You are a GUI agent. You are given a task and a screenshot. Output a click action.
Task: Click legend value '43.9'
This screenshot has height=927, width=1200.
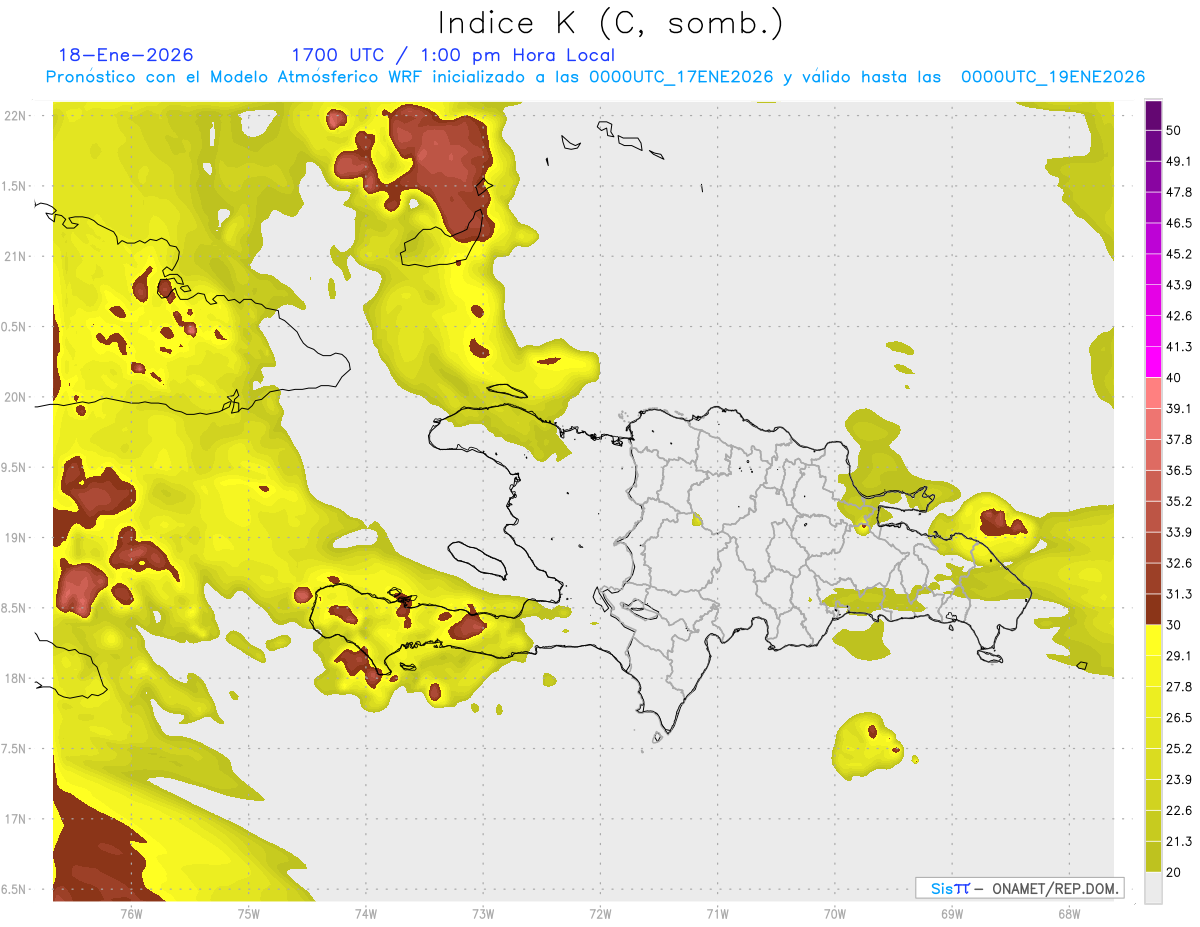pos(1179,285)
